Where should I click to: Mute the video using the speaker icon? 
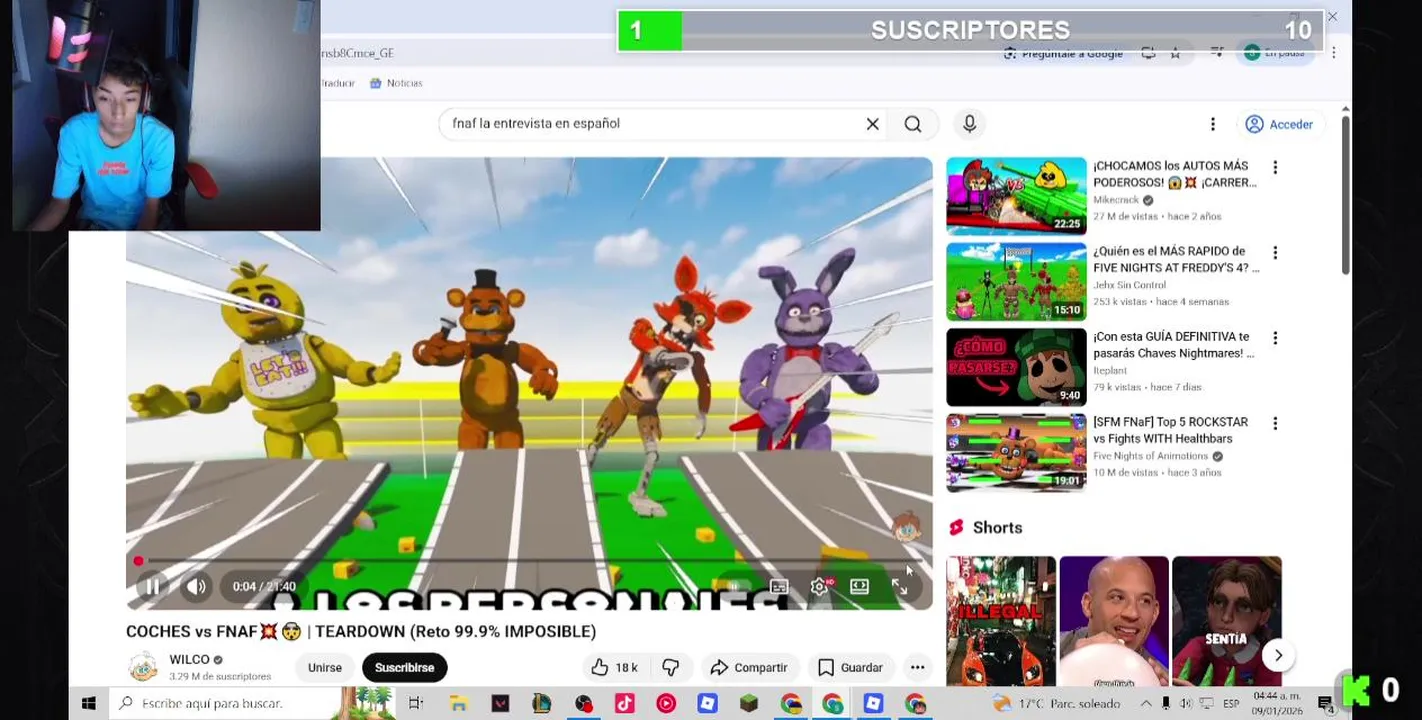tap(197, 587)
